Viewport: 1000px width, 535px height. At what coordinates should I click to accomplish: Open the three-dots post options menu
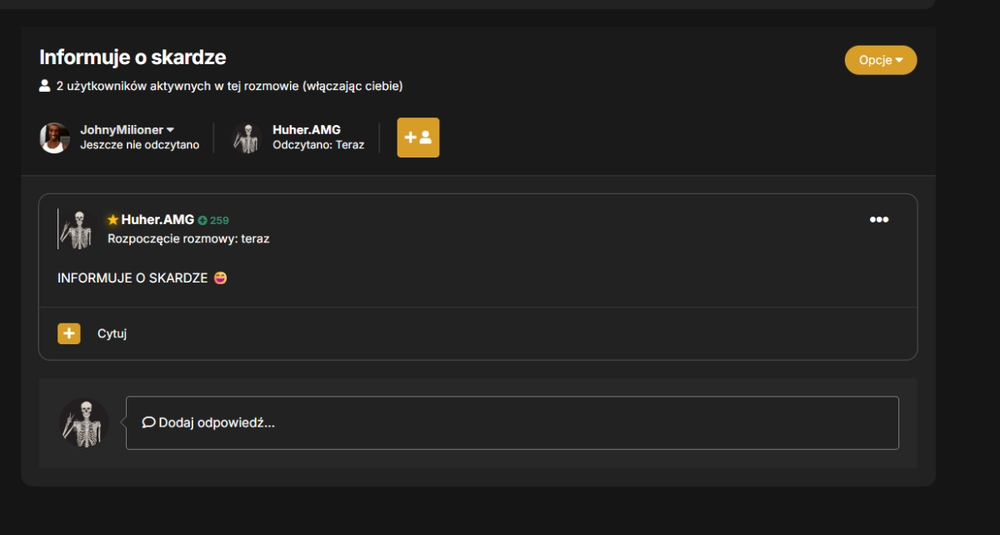click(879, 219)
